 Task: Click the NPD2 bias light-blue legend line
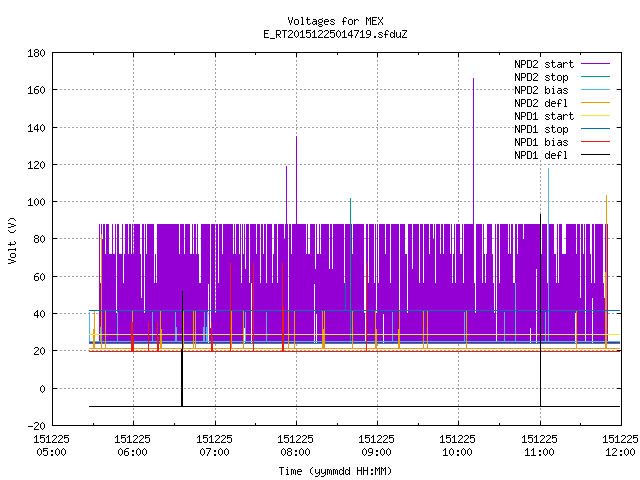click(595, 90)
